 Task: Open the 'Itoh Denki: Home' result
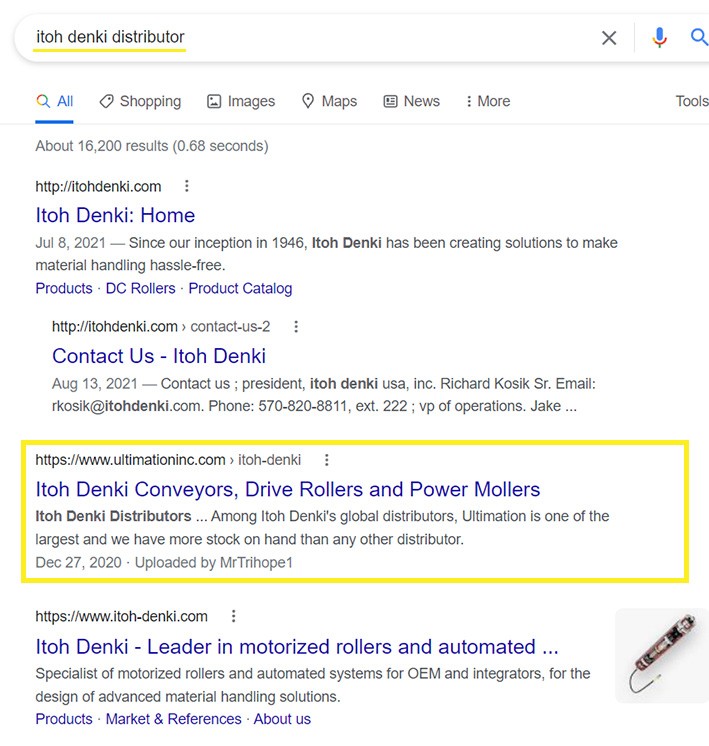[115, 215]
